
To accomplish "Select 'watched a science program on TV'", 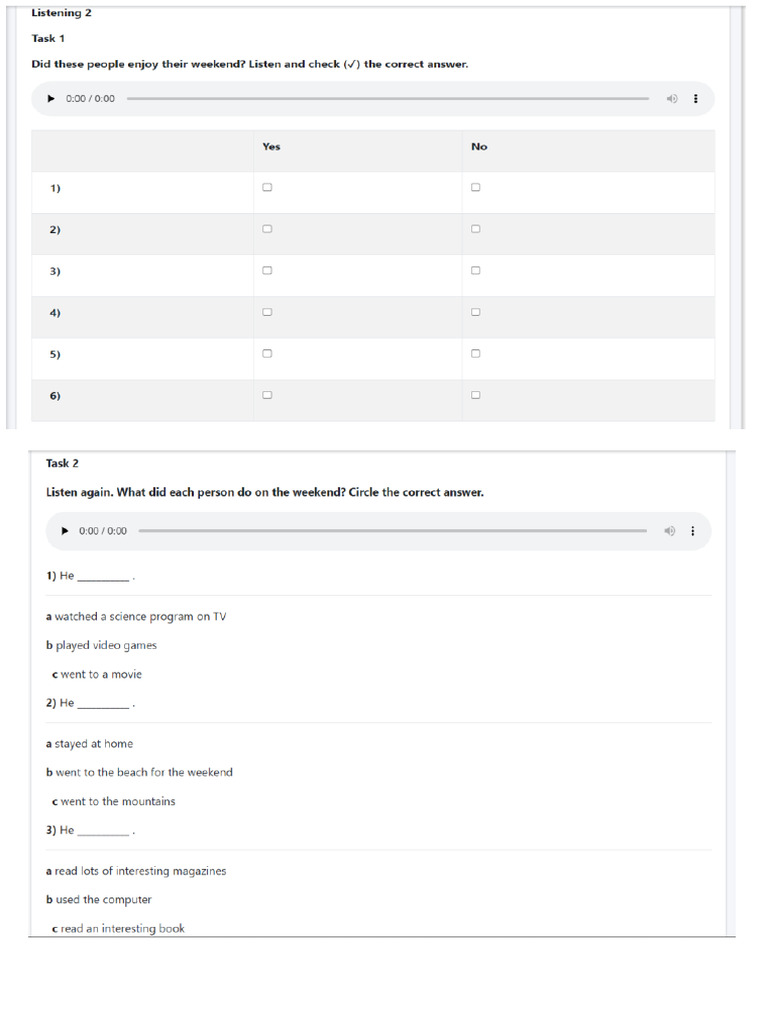I will coord(136,617).
